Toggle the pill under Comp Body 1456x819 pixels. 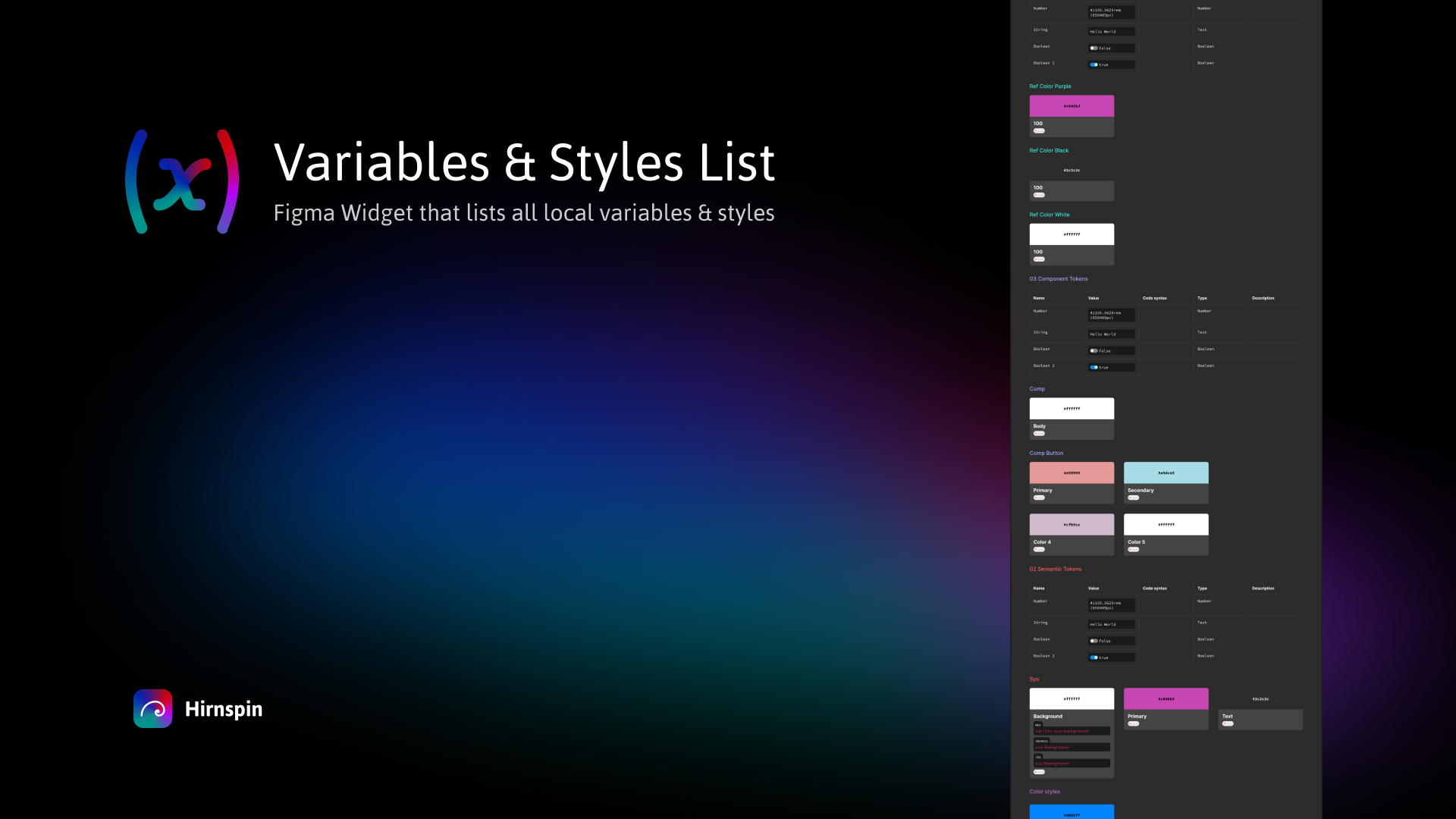pos(1039,434)
